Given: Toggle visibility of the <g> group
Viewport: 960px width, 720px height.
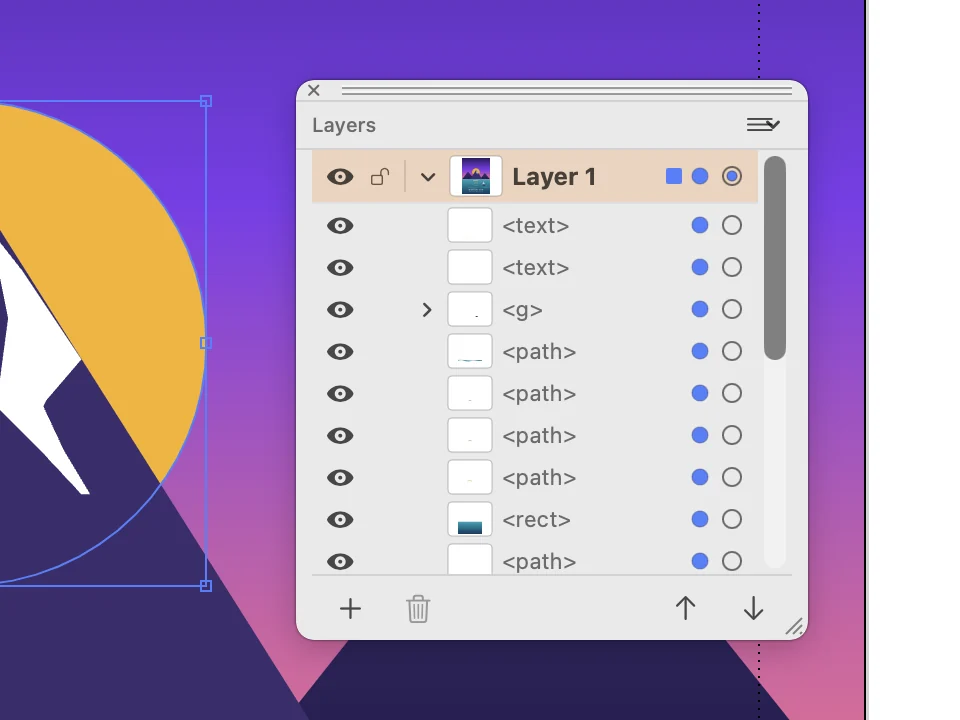Looking at the screenshot, I should 340,310.
